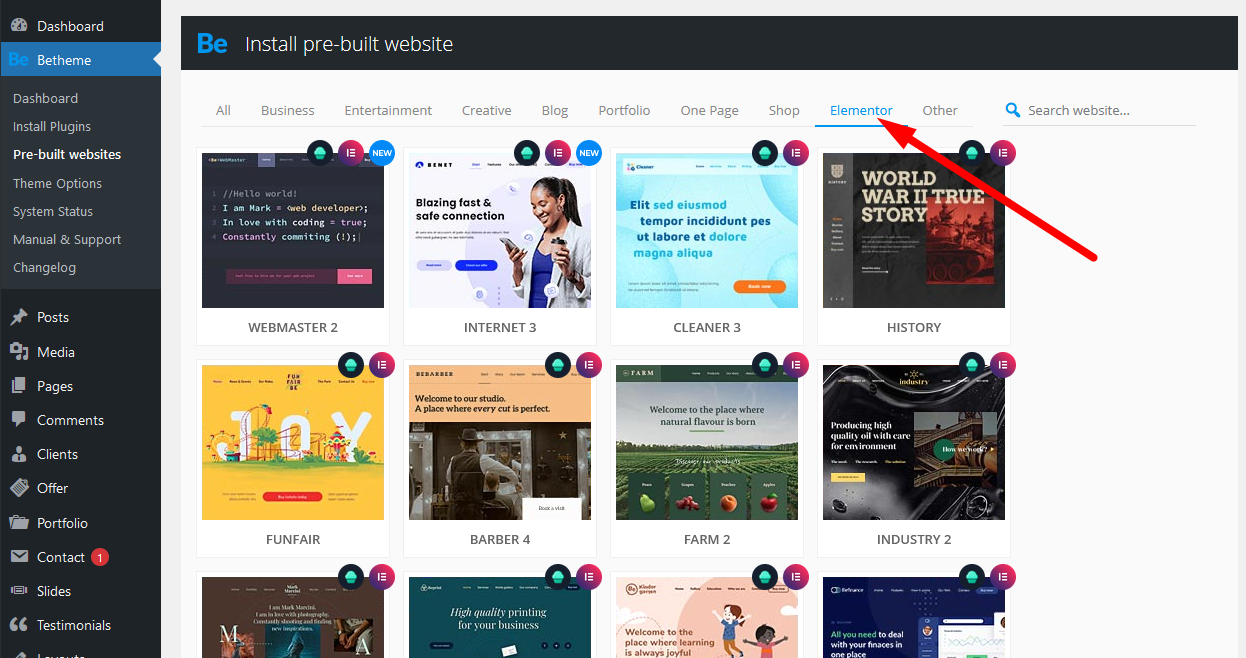Viewport: 1246px width, 658px height.
Task: Click the 'FARM 2' title text
Action: (707, 539)
